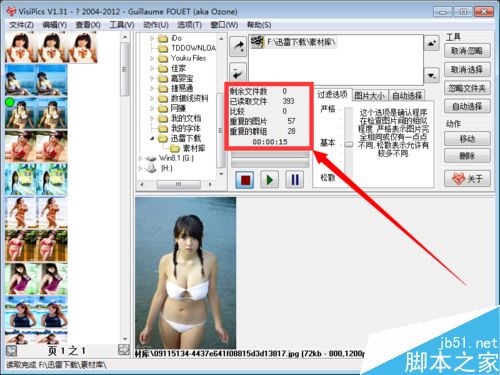Open the 帮助(S) menu
Image resolution: width=500 pixels, height=375 pixels.
(259, 25)
